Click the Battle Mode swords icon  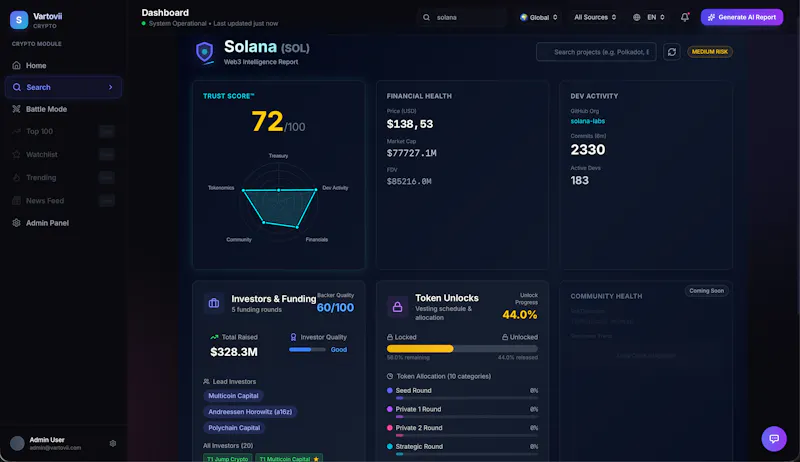(16, 109)
